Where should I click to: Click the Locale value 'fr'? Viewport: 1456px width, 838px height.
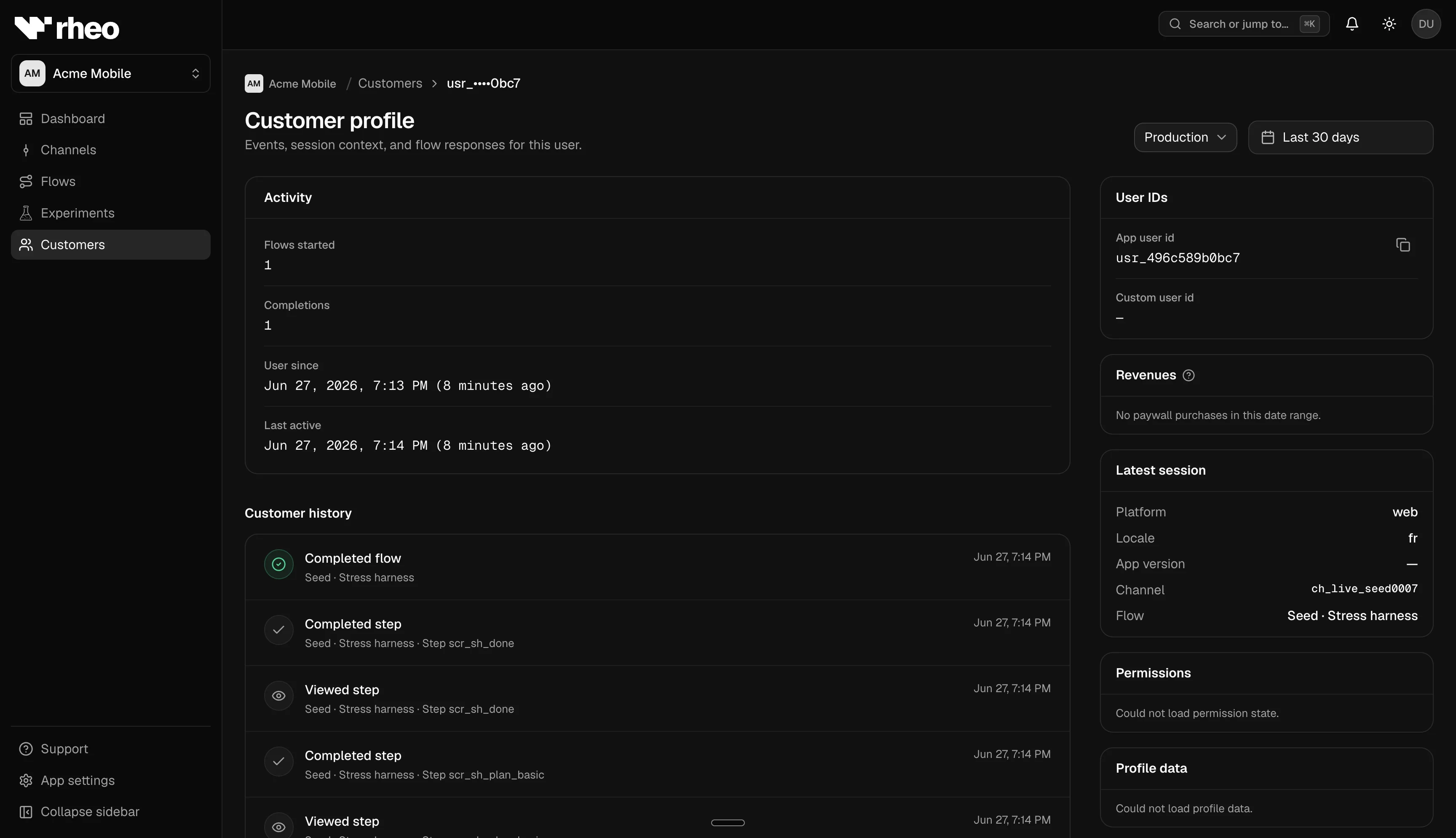coord(1413,538)
